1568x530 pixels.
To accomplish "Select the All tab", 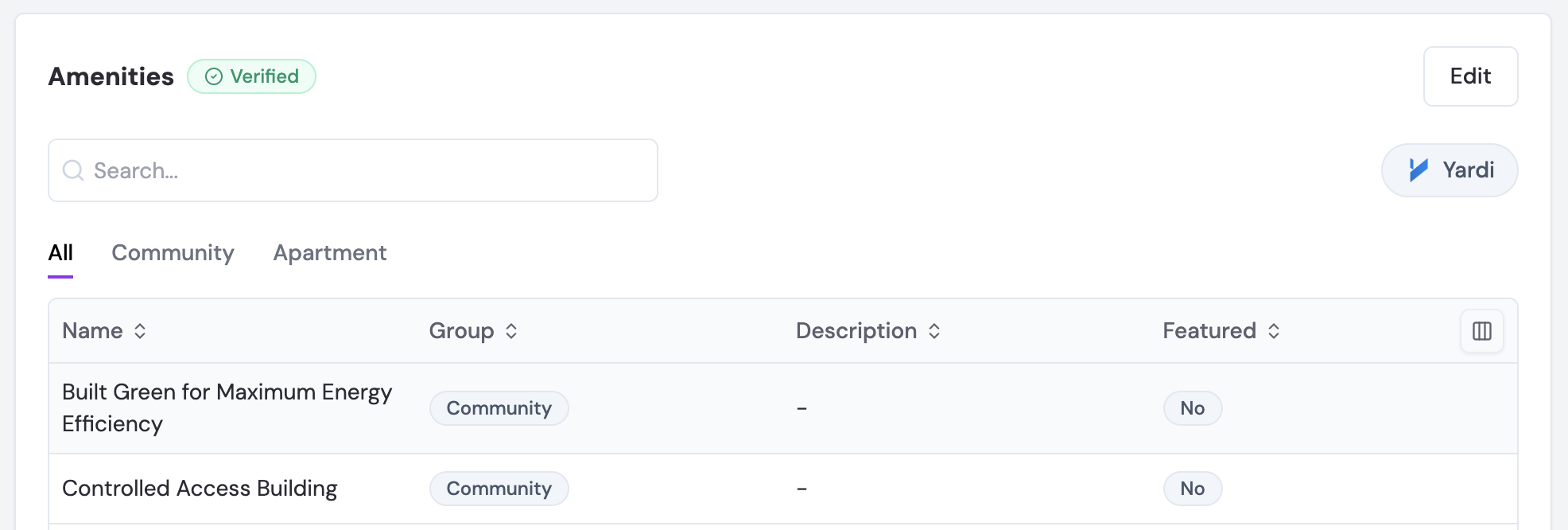I will 60,253.
